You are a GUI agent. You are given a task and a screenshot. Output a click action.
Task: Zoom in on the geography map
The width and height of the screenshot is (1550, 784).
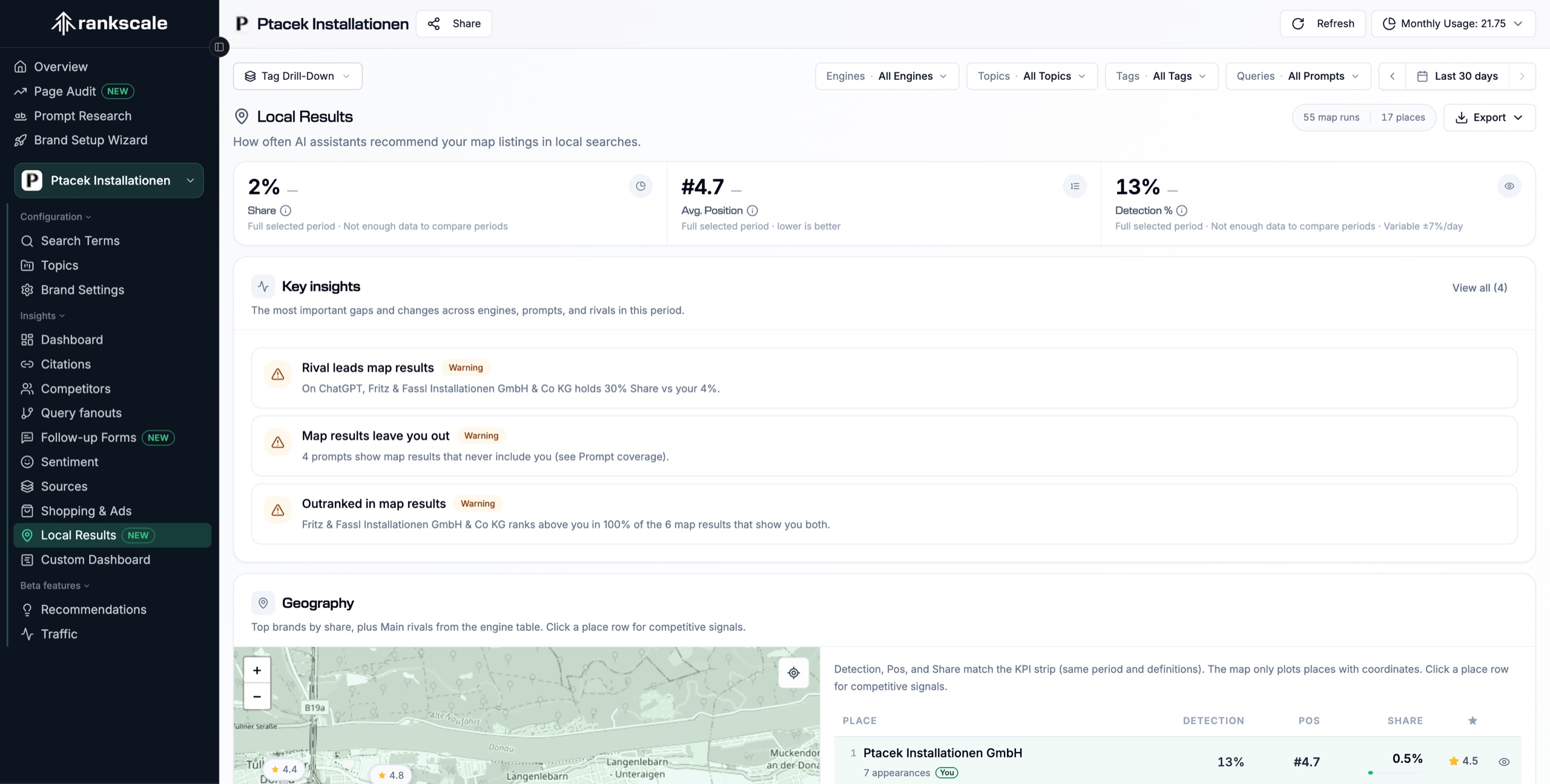tap(257, 670)
